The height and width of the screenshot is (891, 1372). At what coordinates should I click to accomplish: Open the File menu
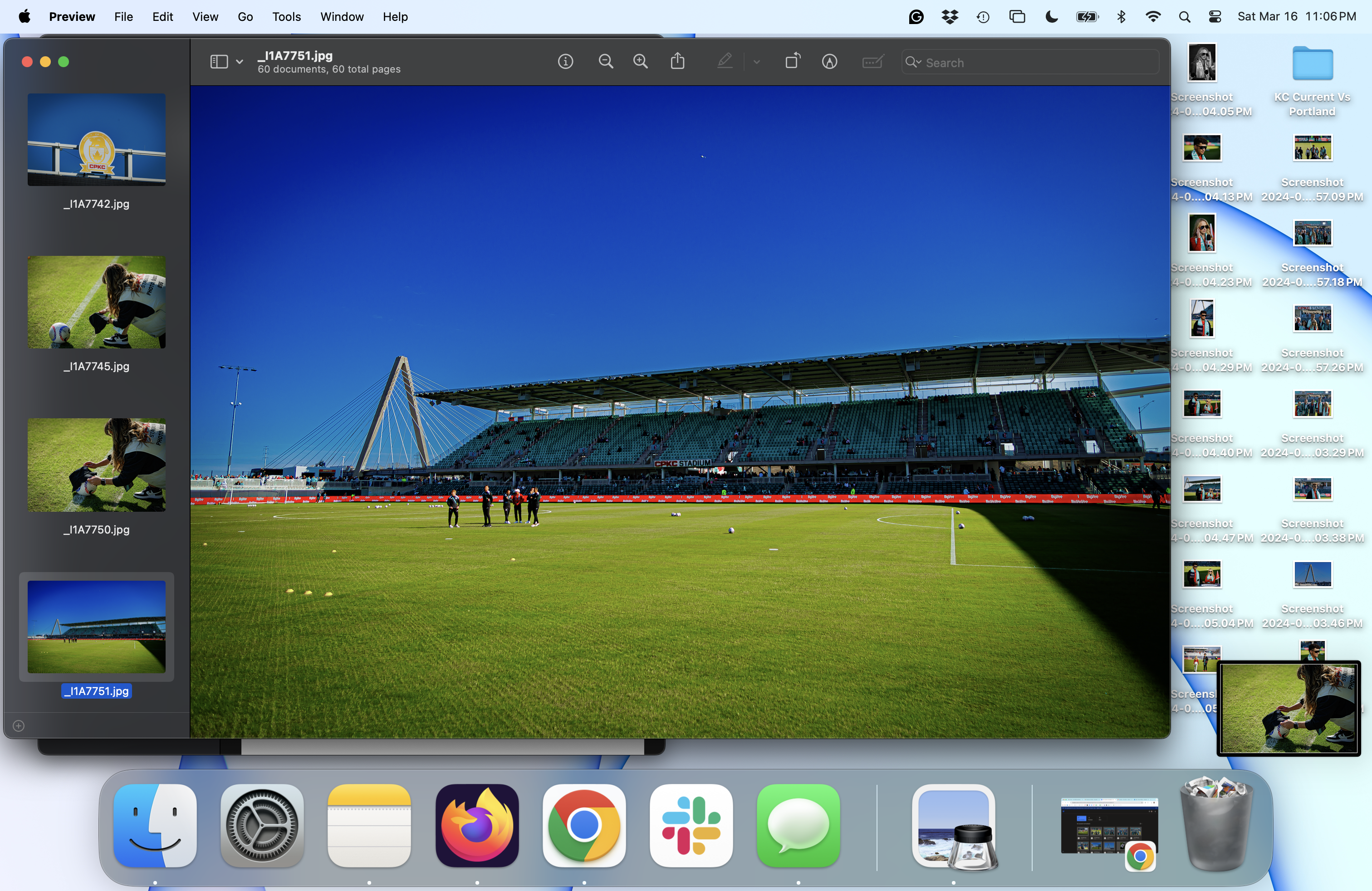pos(123,17)
